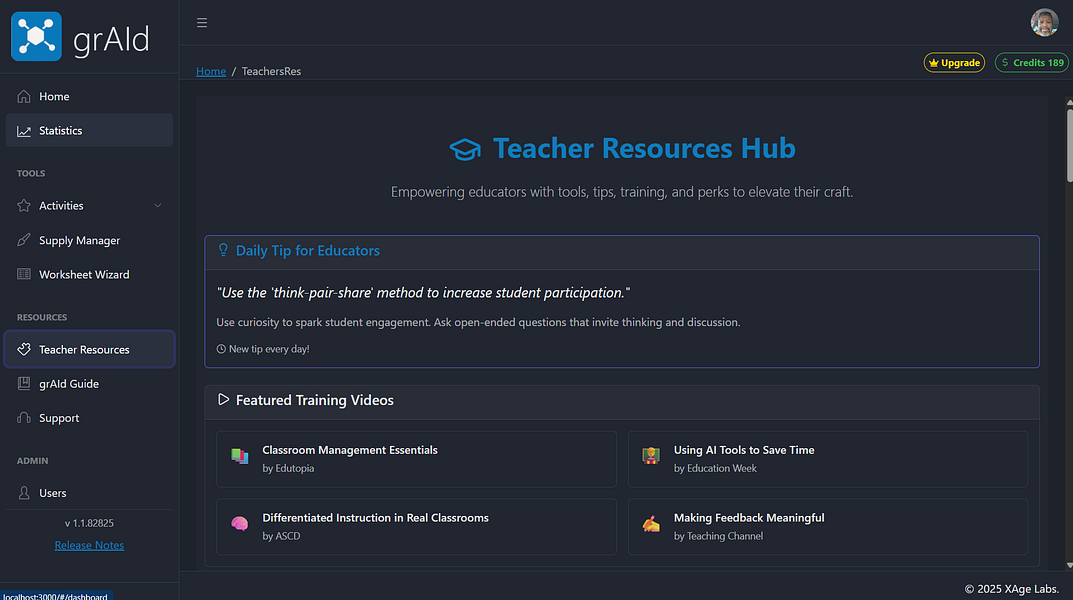Select Teacher Resources sidebar label
The image size is (1073, 600).
click(84, 350)
